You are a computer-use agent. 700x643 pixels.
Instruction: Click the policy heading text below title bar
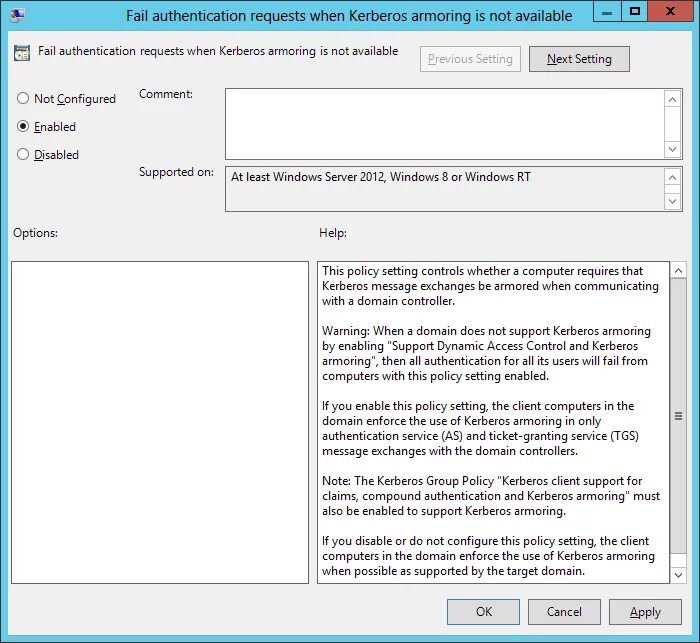click(218, 51)
